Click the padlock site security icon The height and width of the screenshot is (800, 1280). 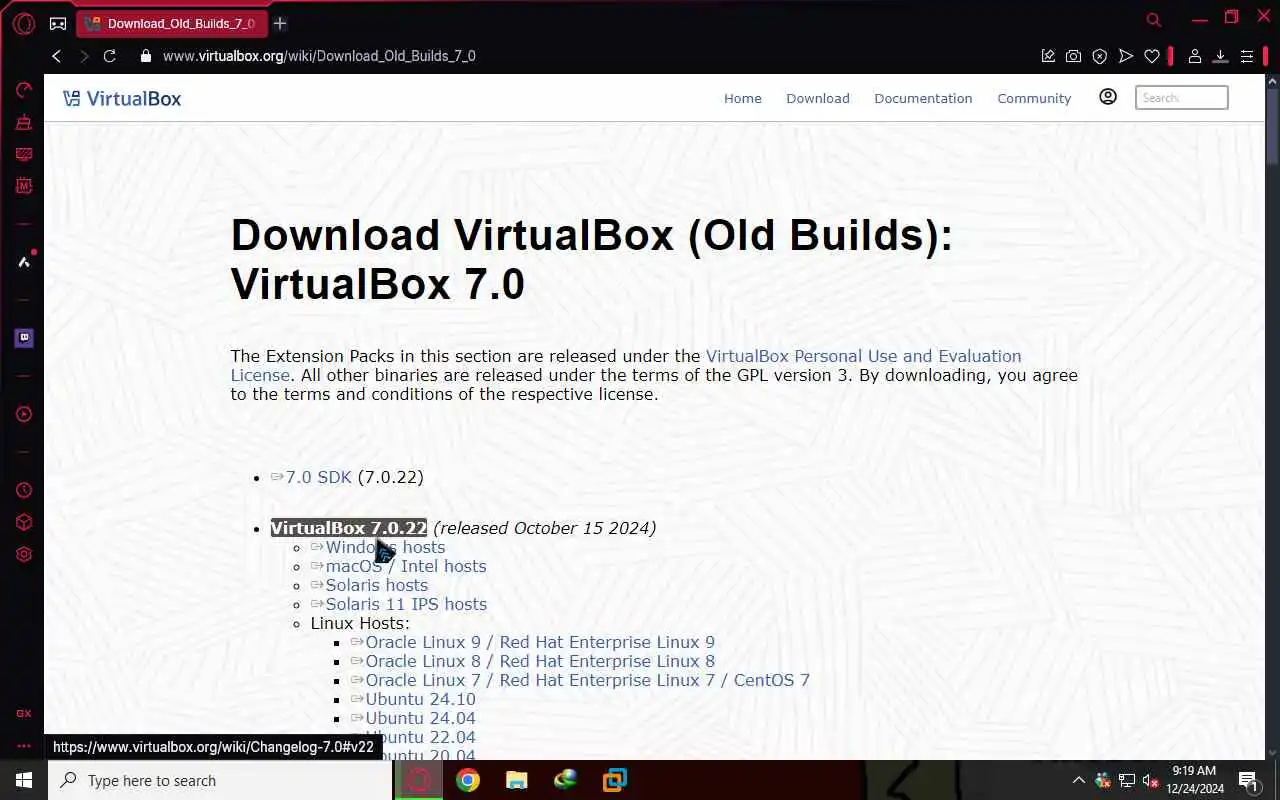point(146,56)
